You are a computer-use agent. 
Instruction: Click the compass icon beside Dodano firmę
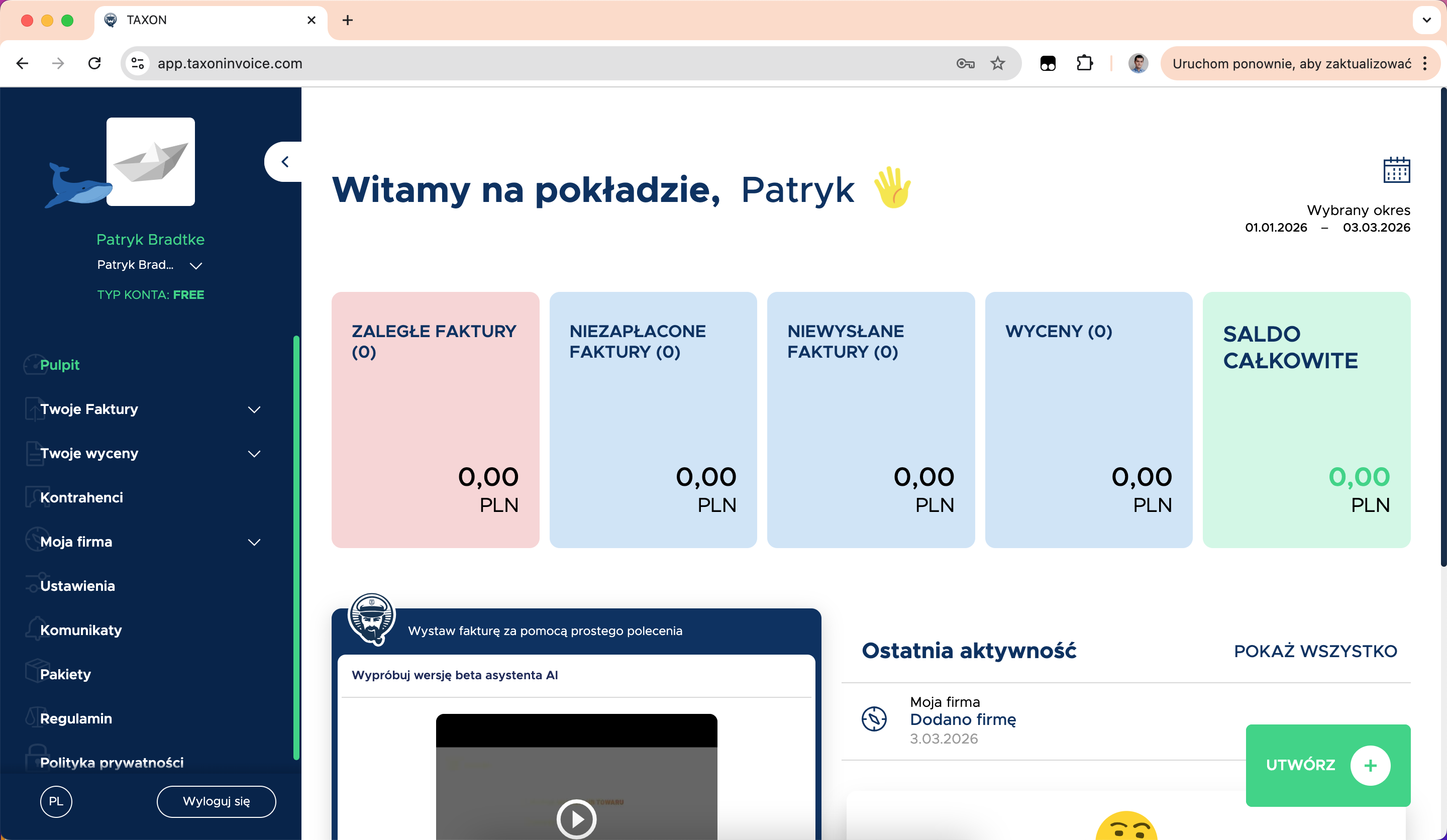coord(874,719)
